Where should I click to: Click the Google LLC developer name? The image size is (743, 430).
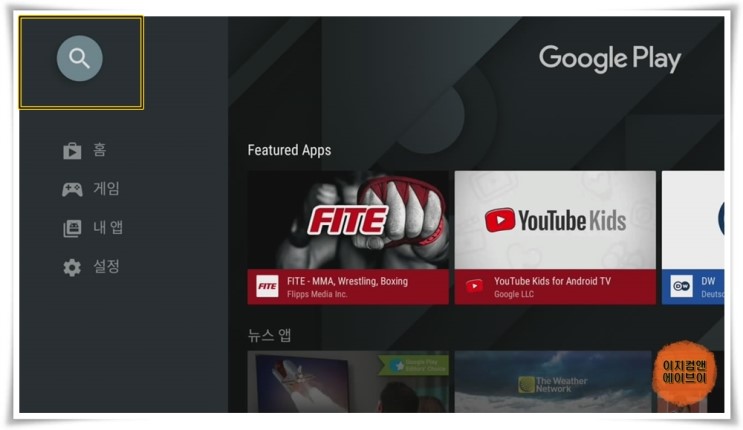514,294
